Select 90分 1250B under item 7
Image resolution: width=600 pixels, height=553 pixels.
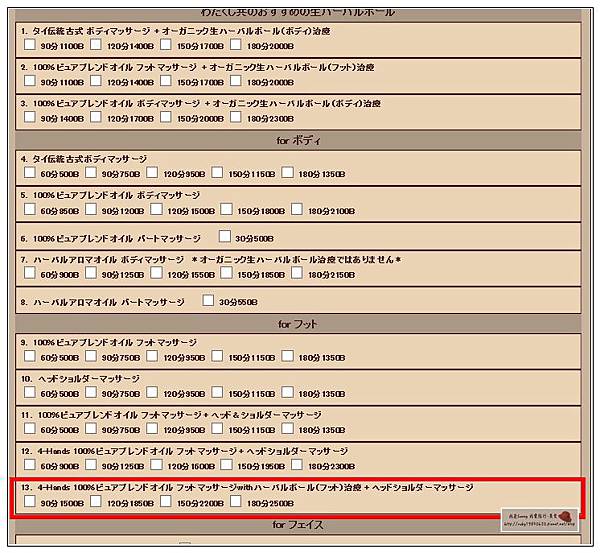[91, 273]
